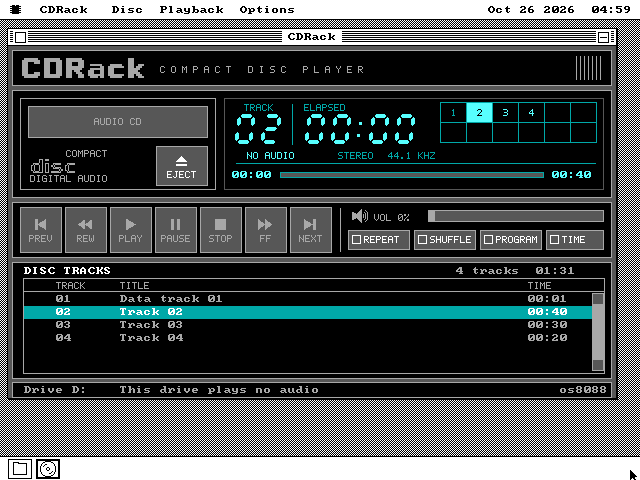Click the 'Drive D:' status text
Image resolution: width=640 pixels, height=480 pixels.
point(55,390)
